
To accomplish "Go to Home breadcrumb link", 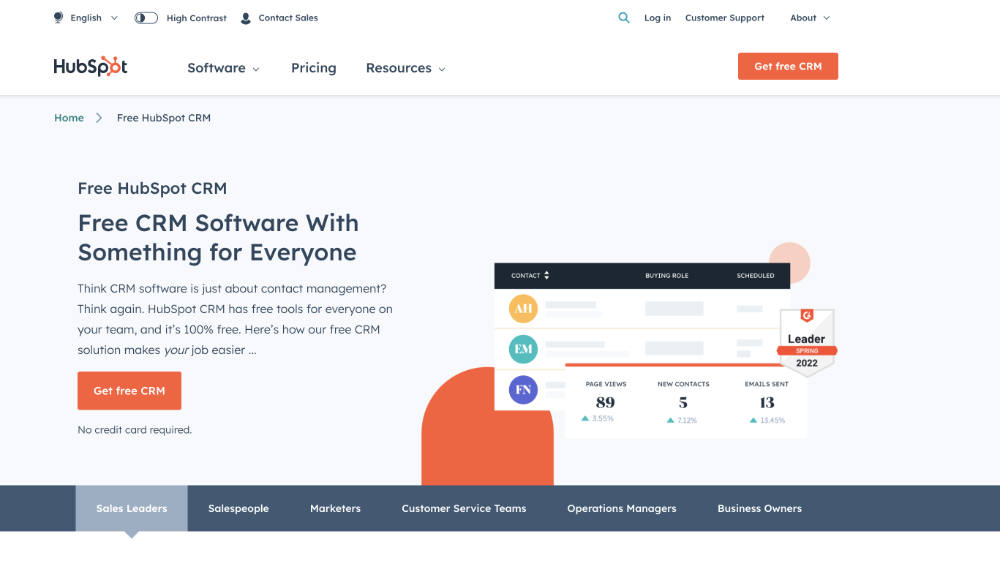I will tap(69, 118).
